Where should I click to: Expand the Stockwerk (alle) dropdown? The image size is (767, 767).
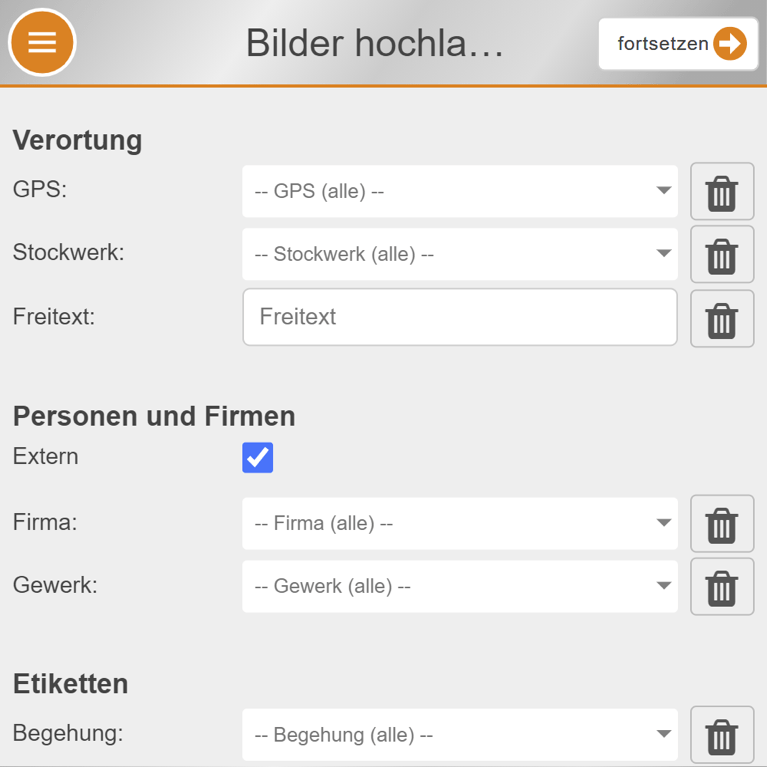coord(460,255)
